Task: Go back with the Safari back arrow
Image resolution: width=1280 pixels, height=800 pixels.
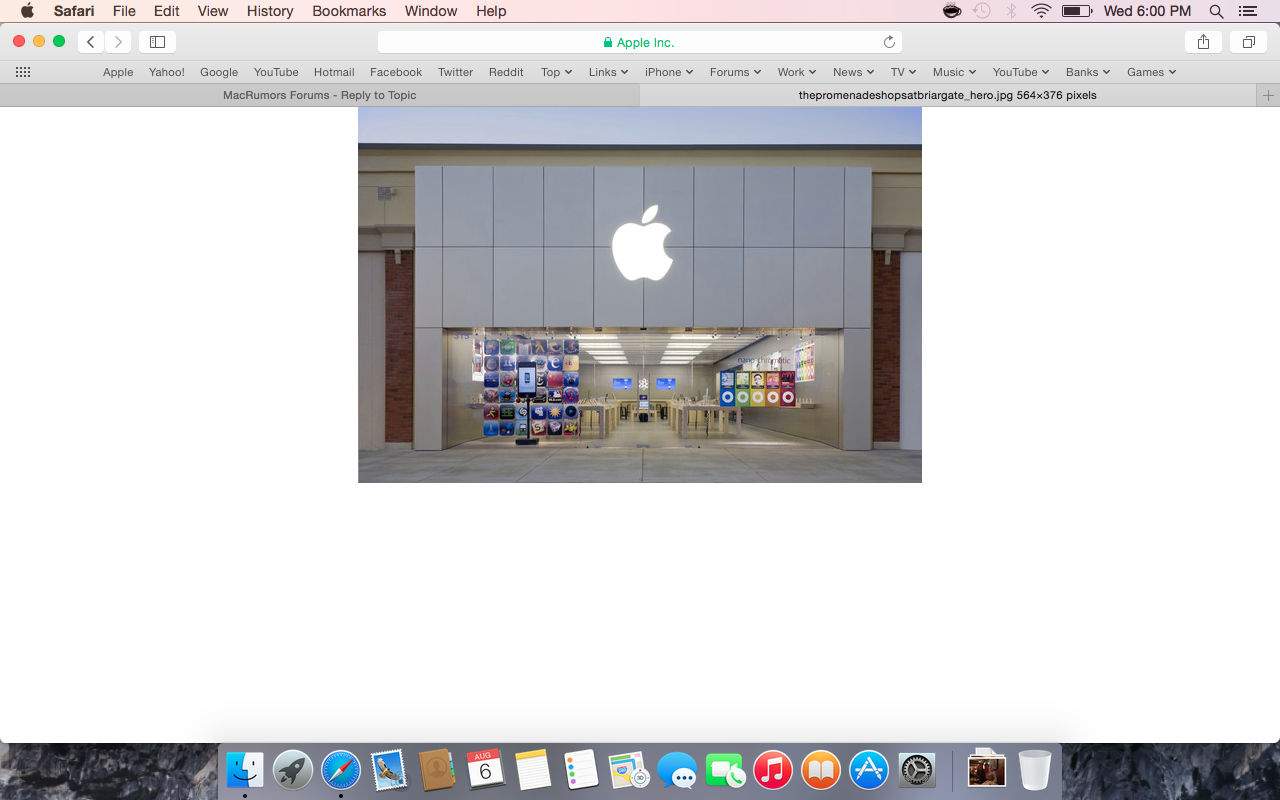Action: pyautogui.click(x=91, y=42)
